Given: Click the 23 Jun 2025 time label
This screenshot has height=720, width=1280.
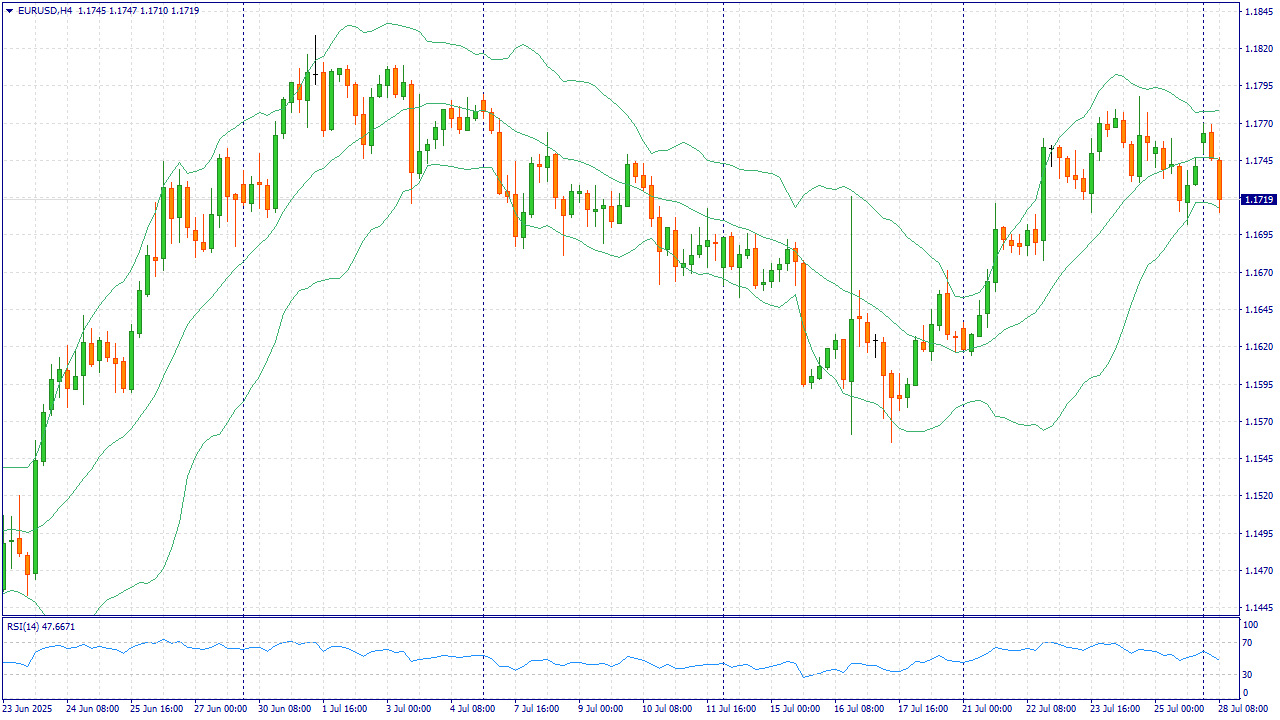Looking at the screenshot, I should [29, 708].
